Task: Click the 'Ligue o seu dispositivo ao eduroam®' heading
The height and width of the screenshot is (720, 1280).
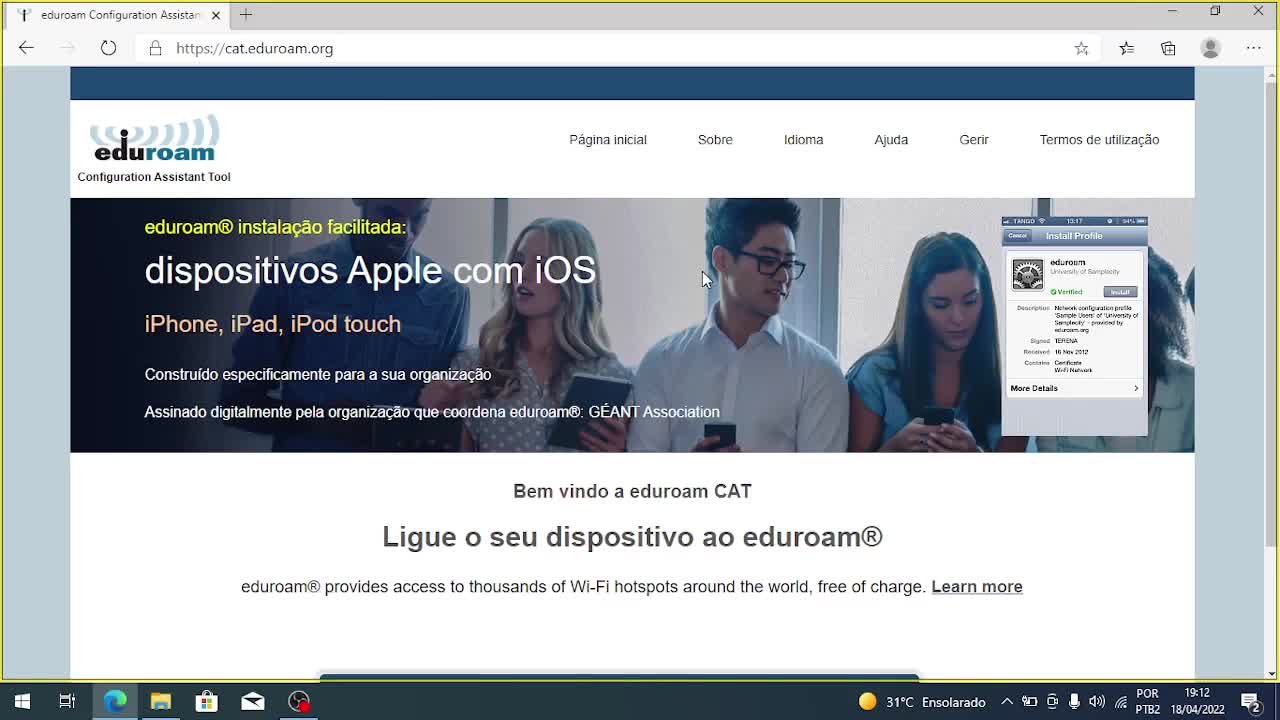Action: 632,537
